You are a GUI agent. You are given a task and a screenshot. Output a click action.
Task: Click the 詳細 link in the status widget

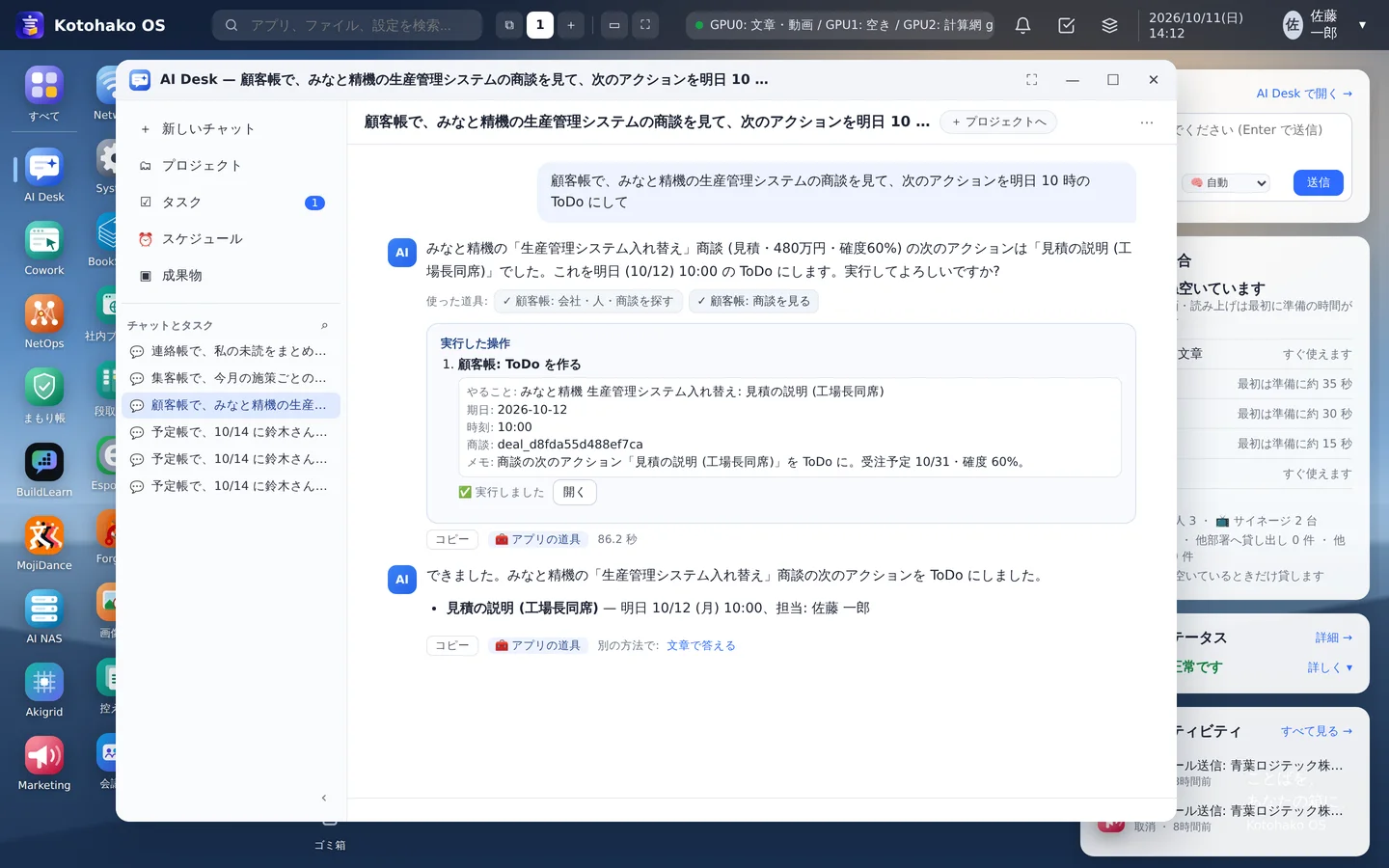coord(1333,637)
